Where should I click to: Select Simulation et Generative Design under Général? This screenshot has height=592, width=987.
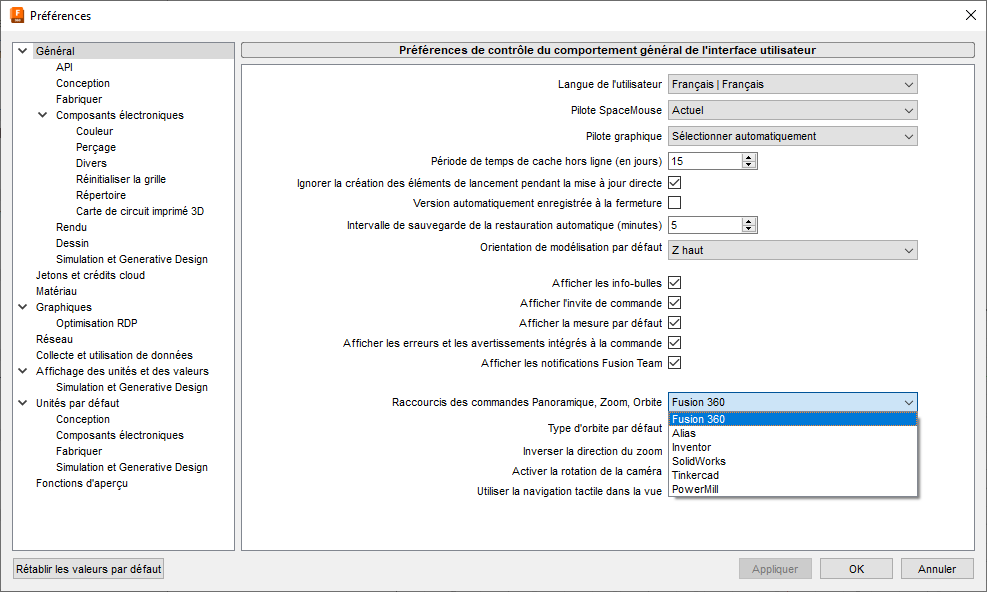coord(132,259)
